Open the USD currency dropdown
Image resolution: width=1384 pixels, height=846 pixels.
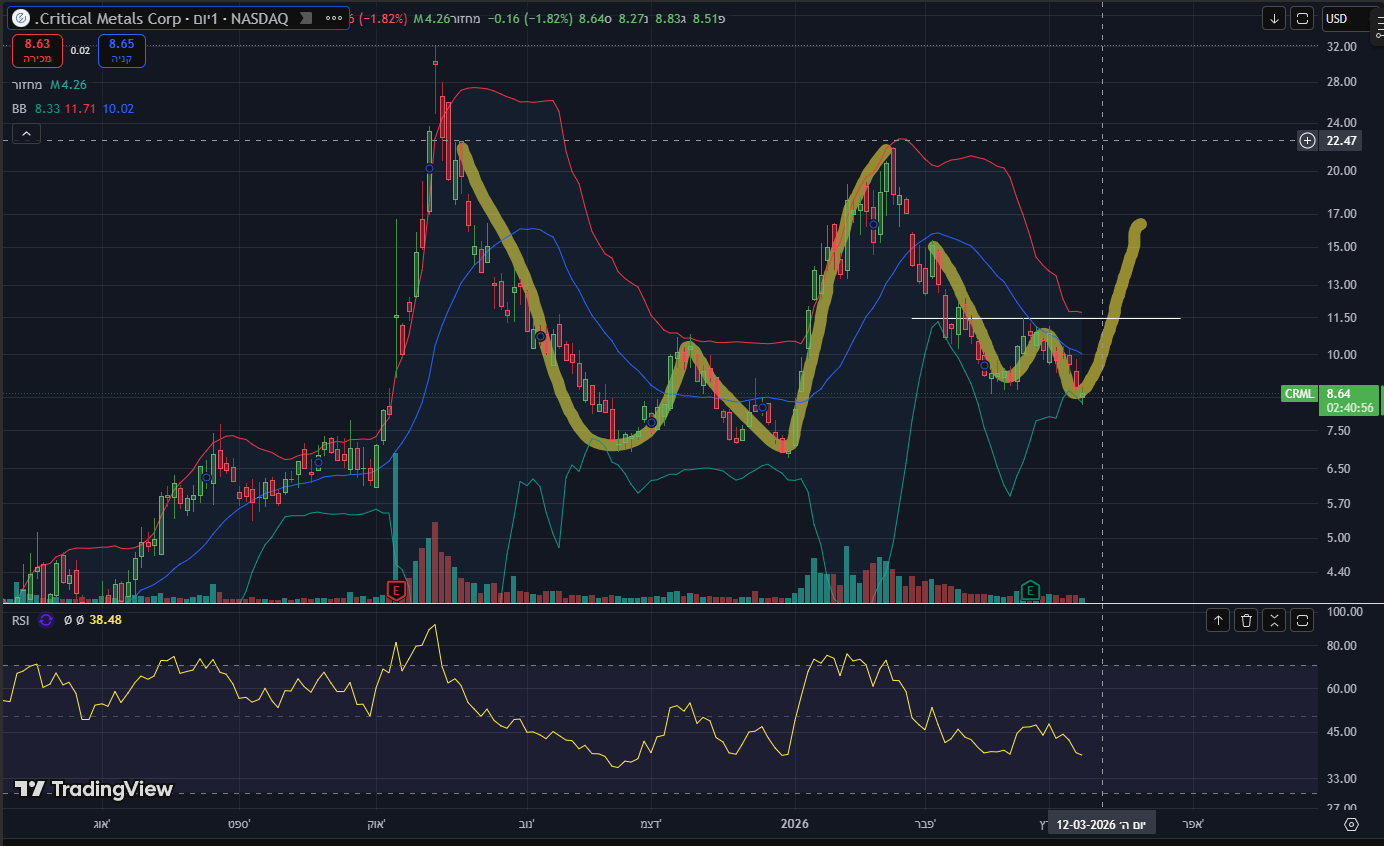coord(1347,18)
